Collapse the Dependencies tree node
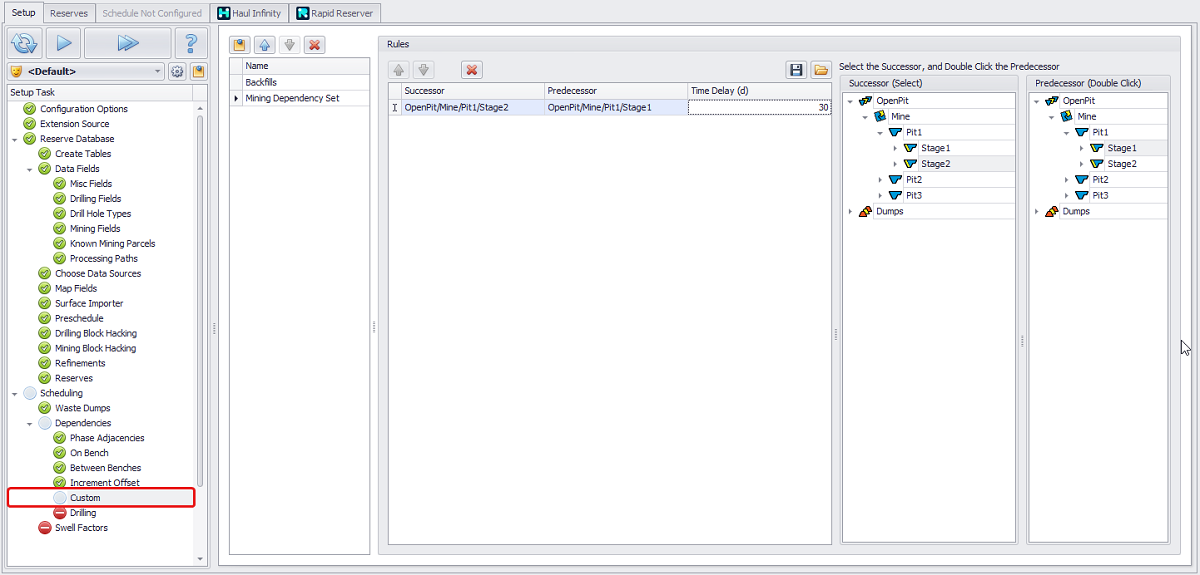The height and width of the screenshot is (575, 1200). [30, 423]
